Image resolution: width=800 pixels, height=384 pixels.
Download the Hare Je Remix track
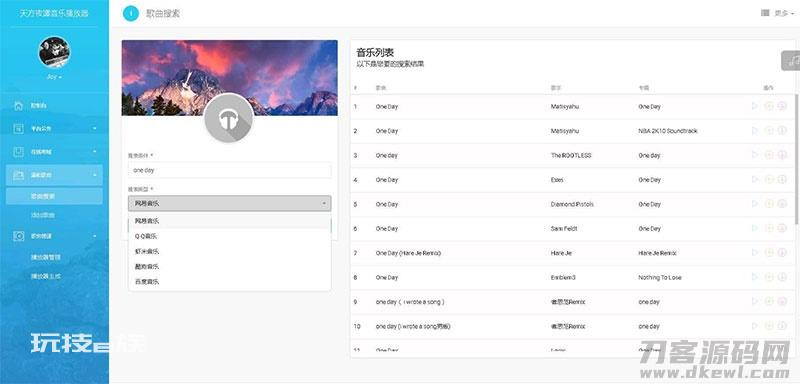point(782,253)
